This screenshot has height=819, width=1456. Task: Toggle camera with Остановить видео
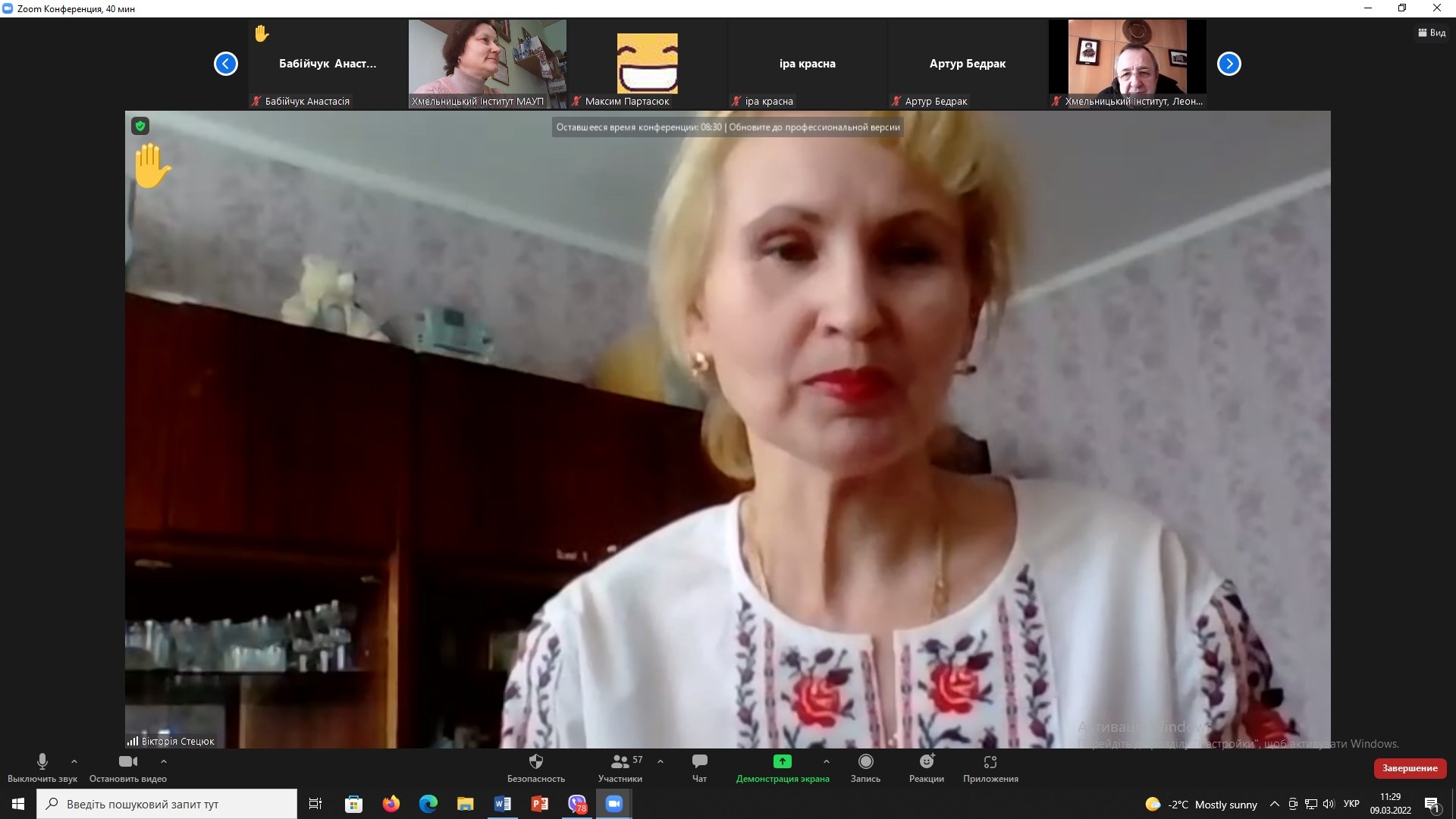[x=128, y=762]
